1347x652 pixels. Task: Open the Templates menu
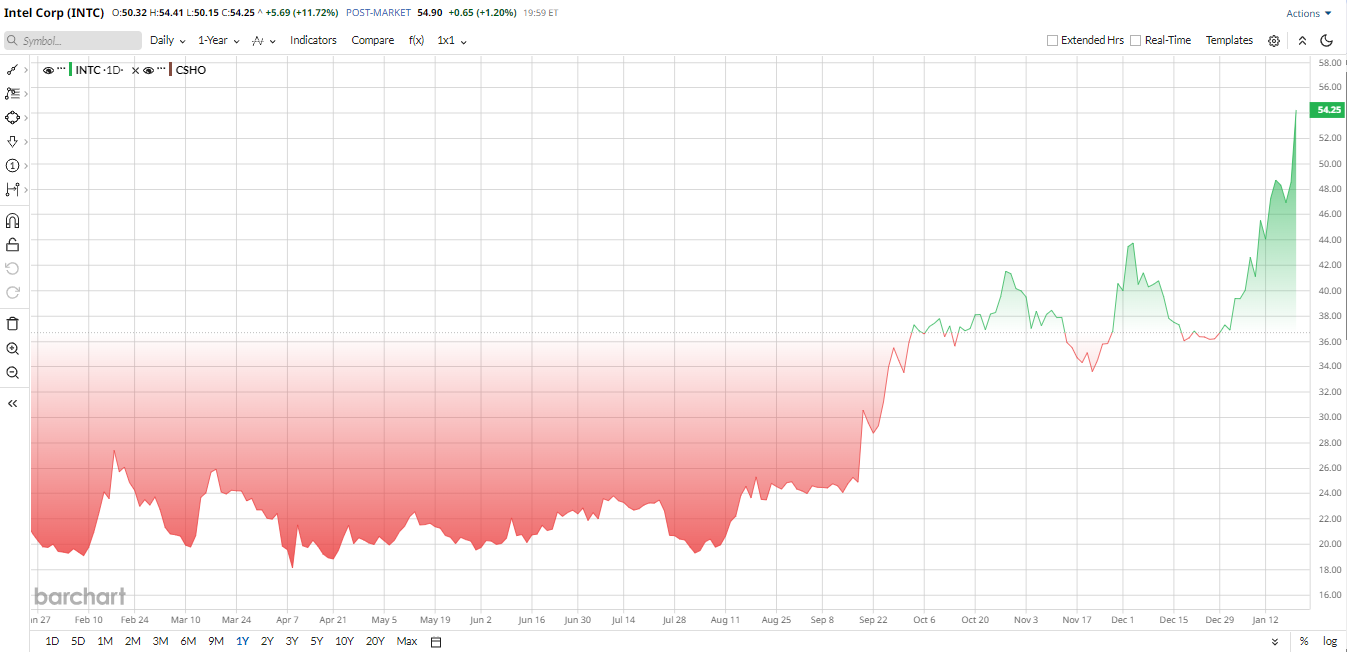pyautogui.click(x=1229, y=40)
